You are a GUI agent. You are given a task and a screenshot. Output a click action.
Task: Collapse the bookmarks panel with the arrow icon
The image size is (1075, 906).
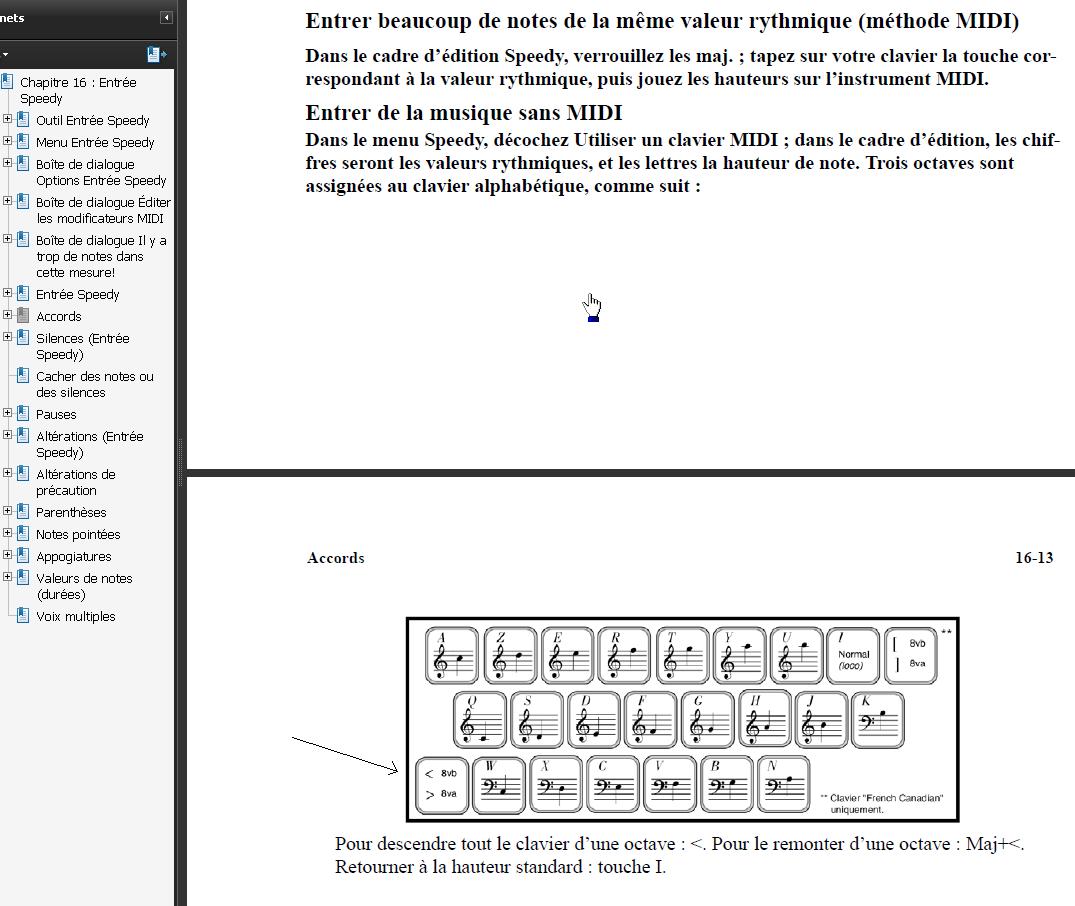coord(166,17)
